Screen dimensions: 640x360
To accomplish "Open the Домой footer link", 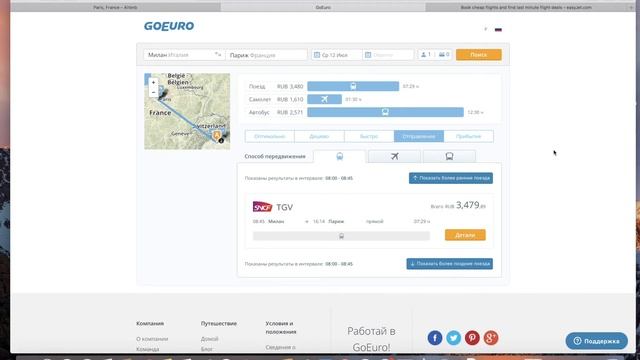I will pos(209,339).
